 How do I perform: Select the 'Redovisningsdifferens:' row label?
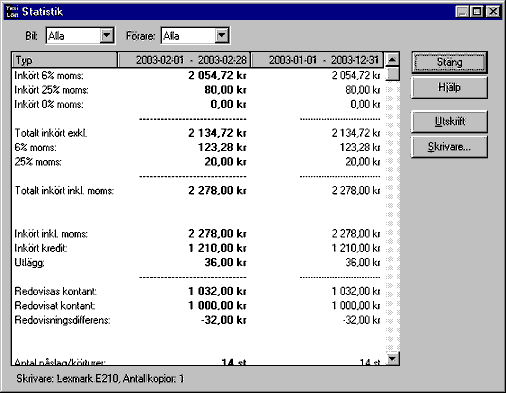tap(62, 320)
